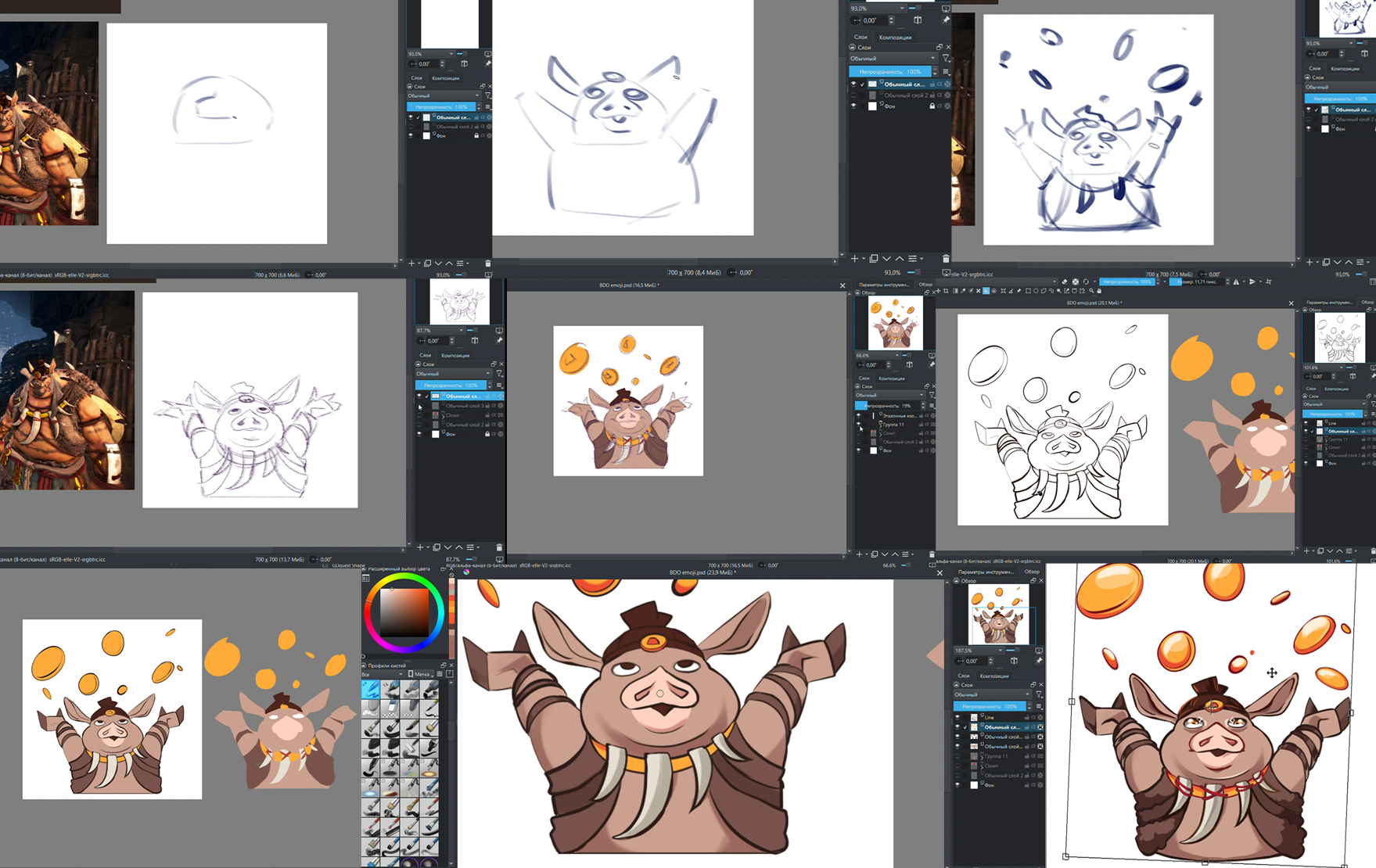
Task: Duplicate layer in the panel beside falling-coins sketch
Action: (874, 258)
